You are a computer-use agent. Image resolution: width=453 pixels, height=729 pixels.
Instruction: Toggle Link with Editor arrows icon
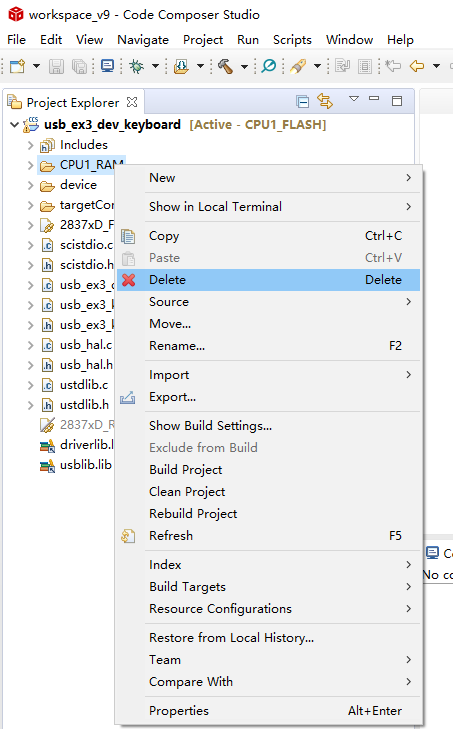[325, 101]
